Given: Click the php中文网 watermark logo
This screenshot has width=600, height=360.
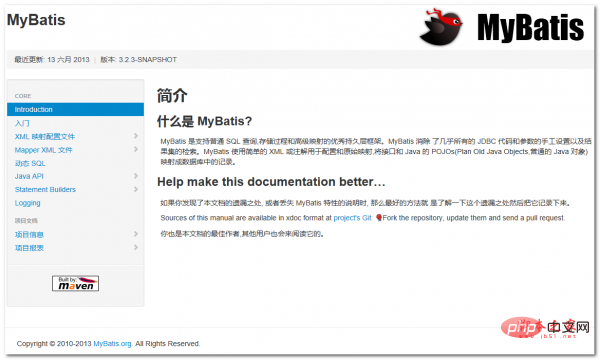Looking at the screenshot, I should click(545, 327).
